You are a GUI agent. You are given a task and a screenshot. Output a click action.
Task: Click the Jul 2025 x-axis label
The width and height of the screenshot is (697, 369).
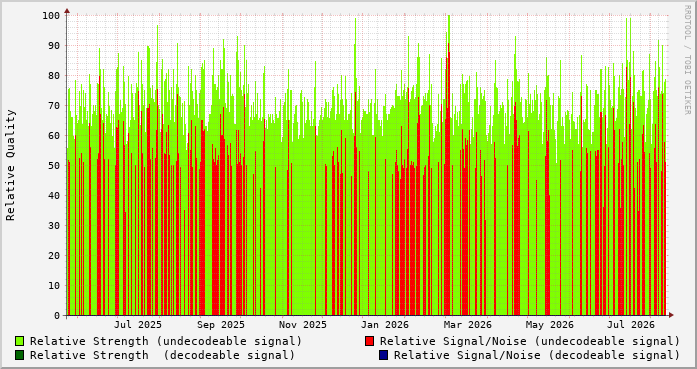pyautogui.click(x=138, y=325)
